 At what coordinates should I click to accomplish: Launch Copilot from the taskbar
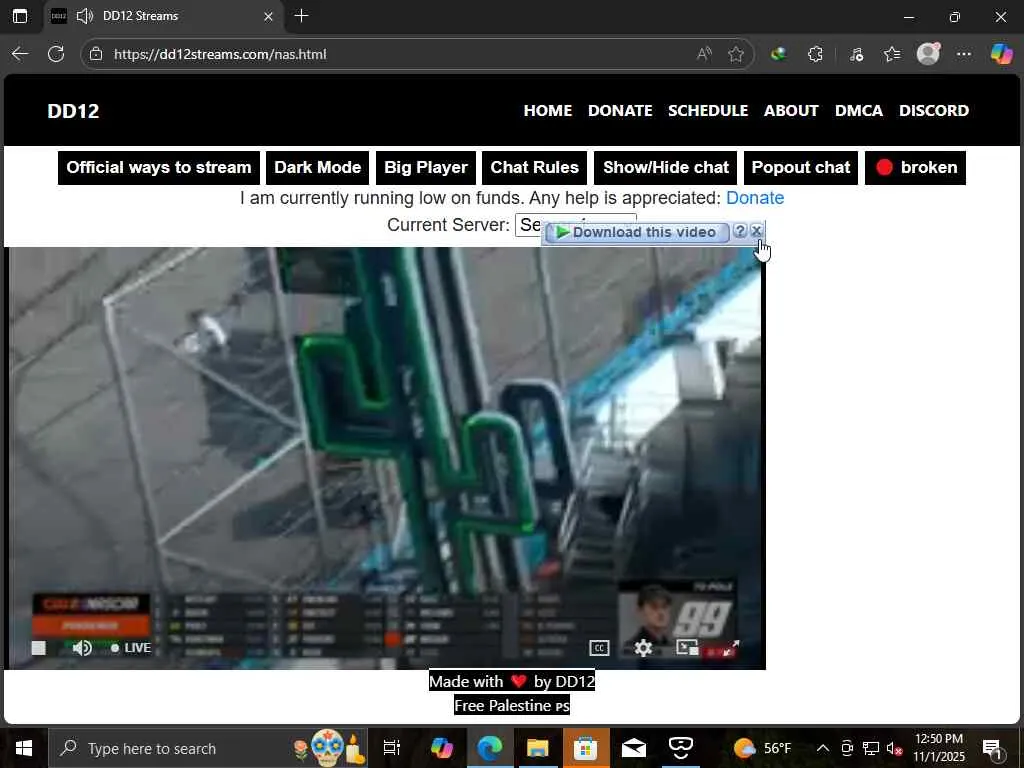pyautogui.click(x=441, y=748)
